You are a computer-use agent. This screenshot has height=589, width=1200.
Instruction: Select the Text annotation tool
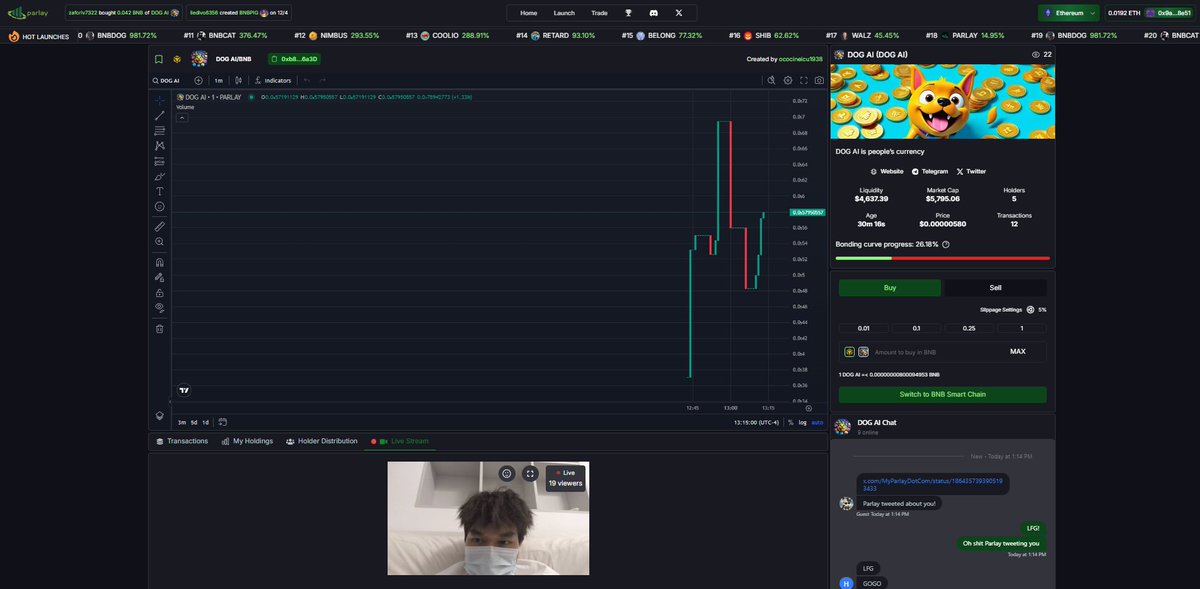tap(160, 191)
